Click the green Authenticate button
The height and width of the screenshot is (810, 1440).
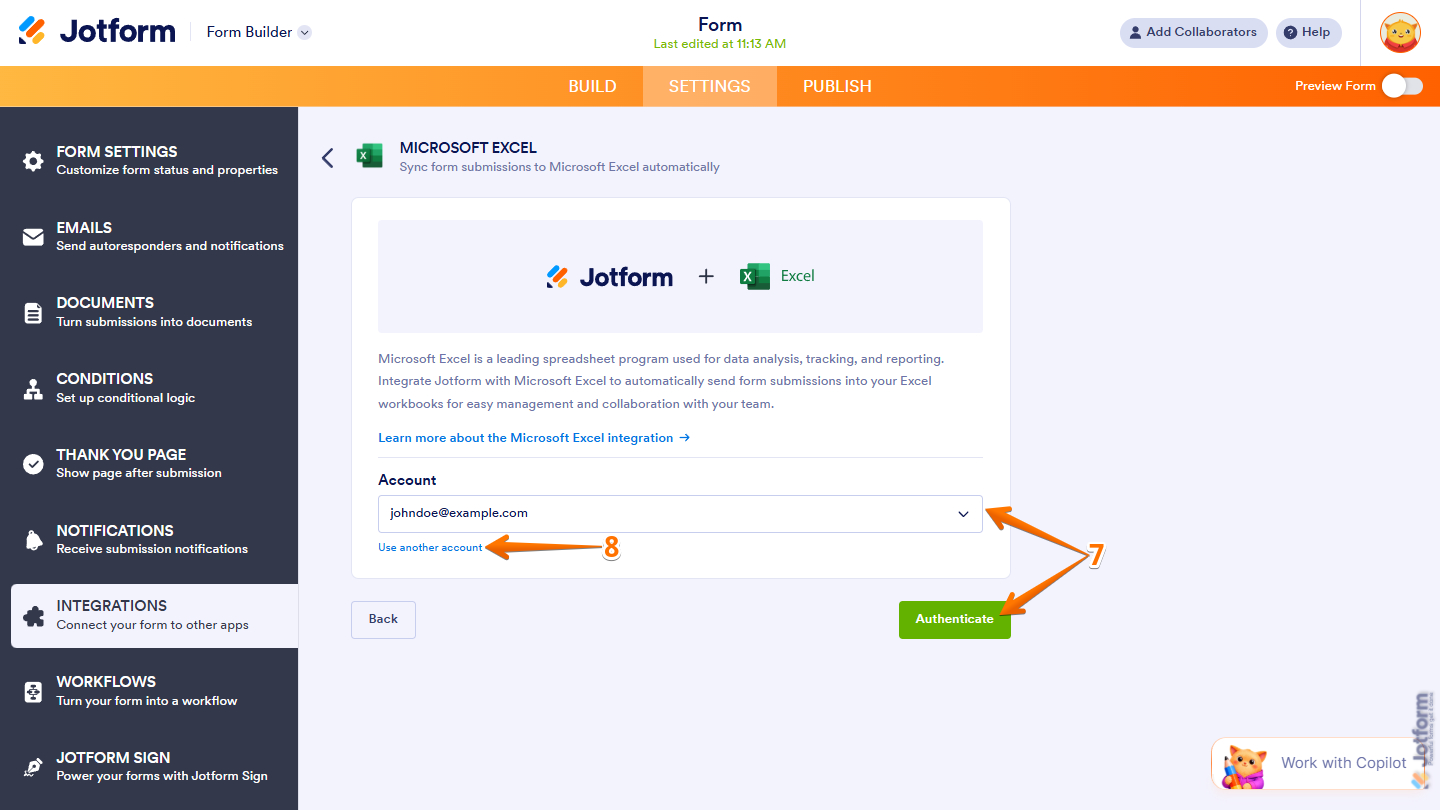954,619
